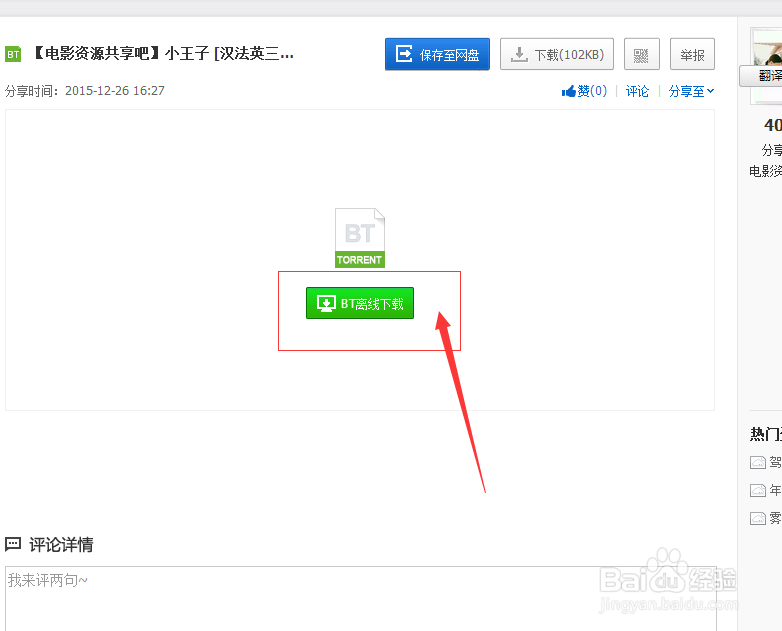The height and width of the screenshot is (631, 782).
Task: Expand the 分享至 share dropdown
Action: [x=691, y=91]
